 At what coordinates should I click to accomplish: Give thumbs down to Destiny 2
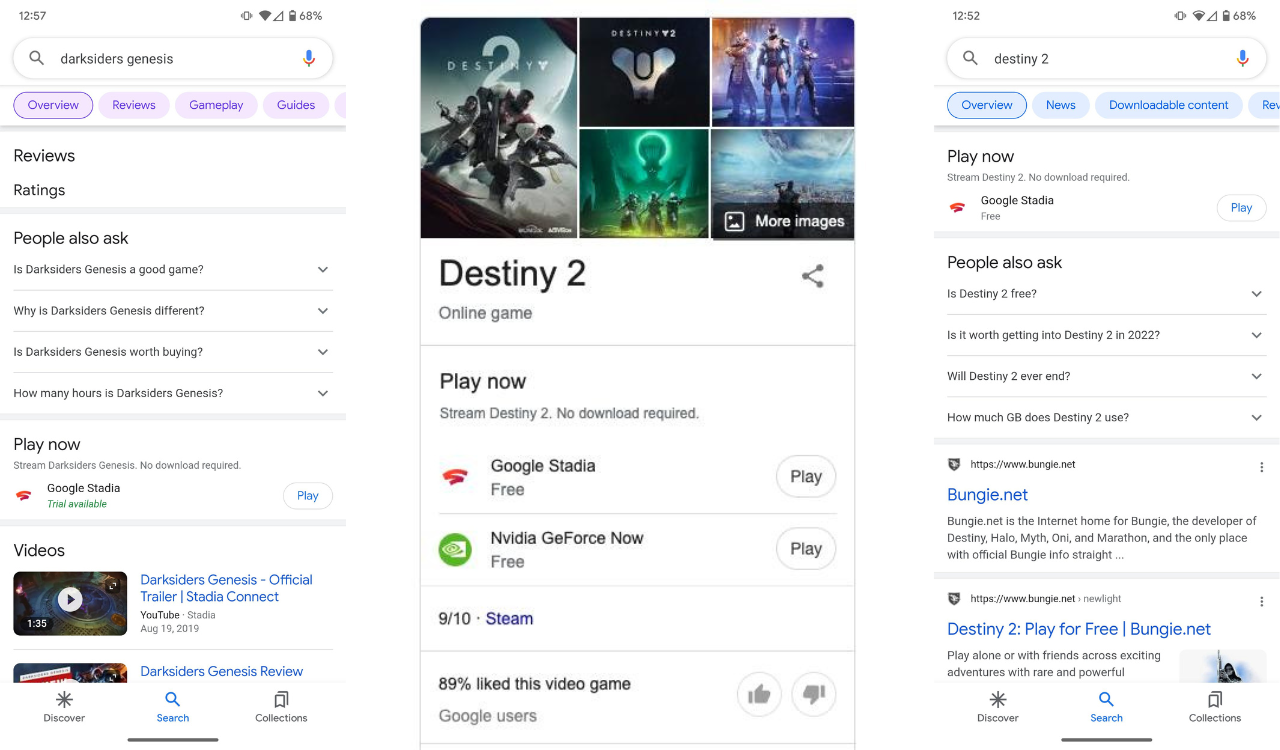[x=813, y=695]
